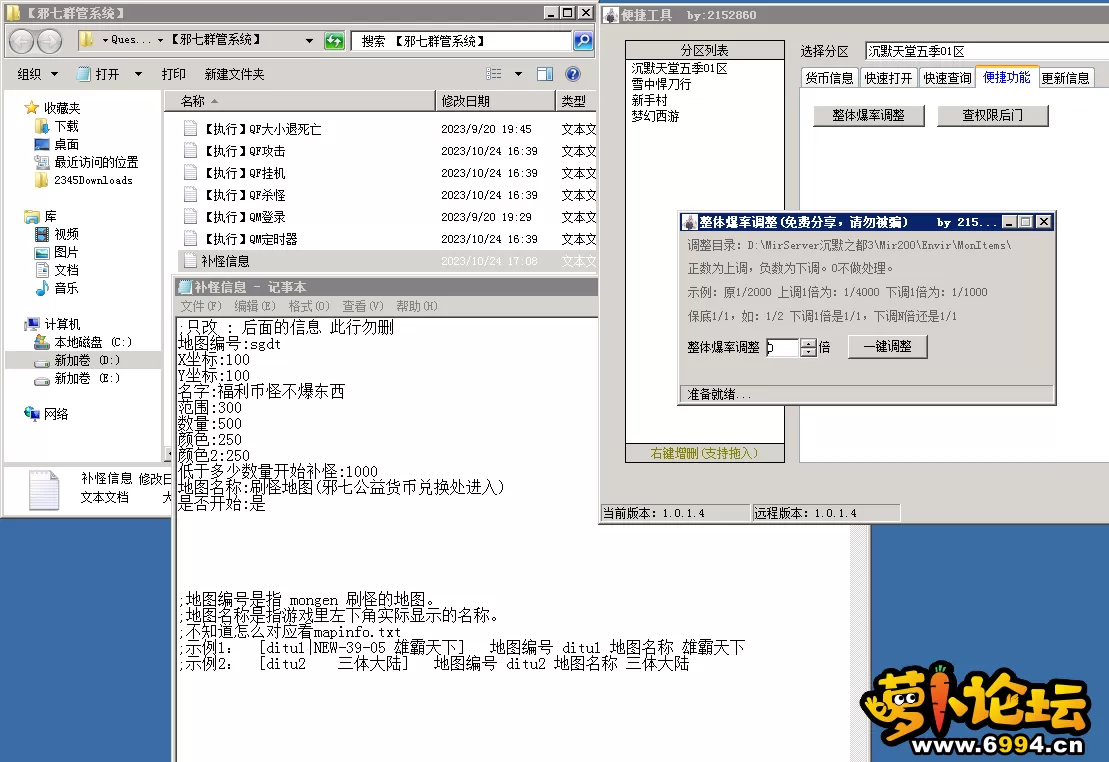Viewport: 1109px width, 762px height.
Task: Switch to the 便捷功能 tab
Action: [x=1006, y=77]
